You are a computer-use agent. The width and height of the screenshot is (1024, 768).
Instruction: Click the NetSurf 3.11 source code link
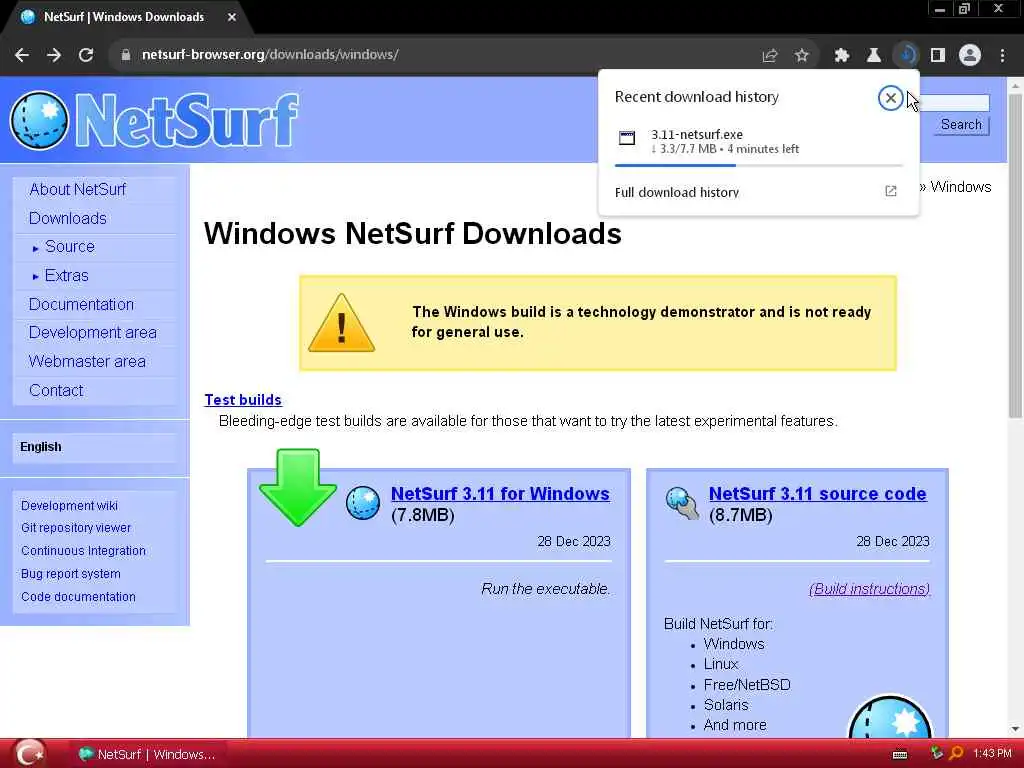tap(818, 494)
